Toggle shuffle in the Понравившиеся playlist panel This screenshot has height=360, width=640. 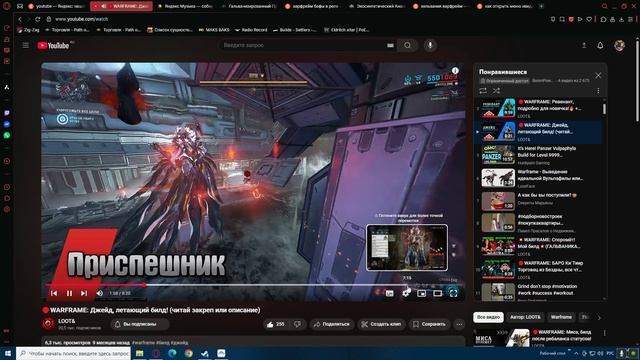(x=496, y=91)
